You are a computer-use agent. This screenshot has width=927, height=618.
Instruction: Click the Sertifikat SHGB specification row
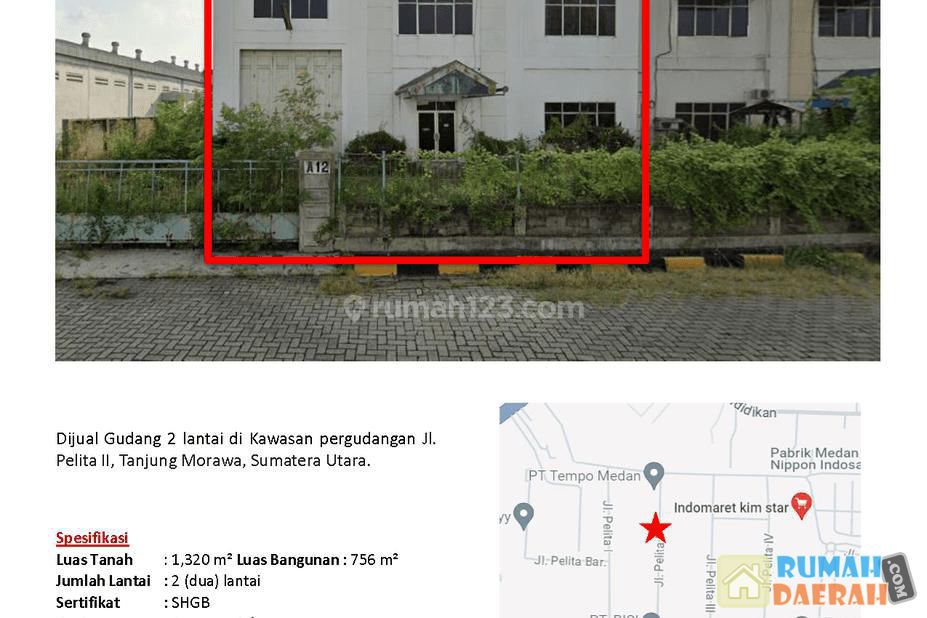[133, 603]
